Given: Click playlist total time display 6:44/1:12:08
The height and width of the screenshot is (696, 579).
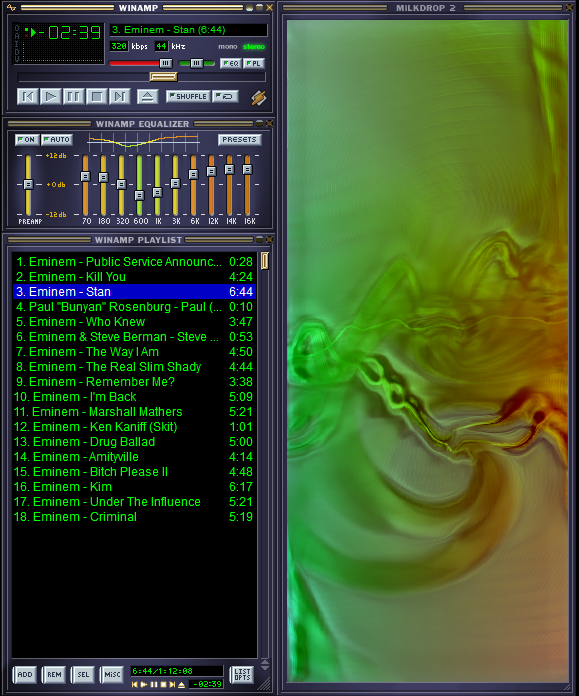Looking at the screenshot, I should click(176, 671).
